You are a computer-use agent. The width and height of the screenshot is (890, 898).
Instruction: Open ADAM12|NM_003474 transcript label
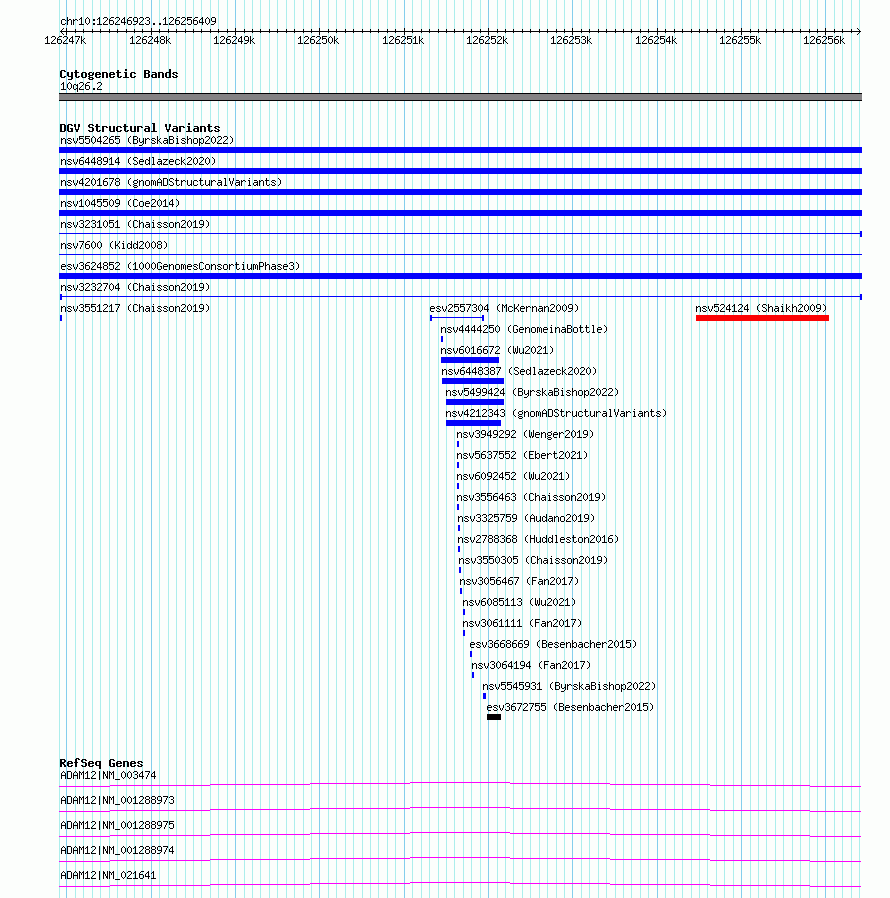point(108,775)
